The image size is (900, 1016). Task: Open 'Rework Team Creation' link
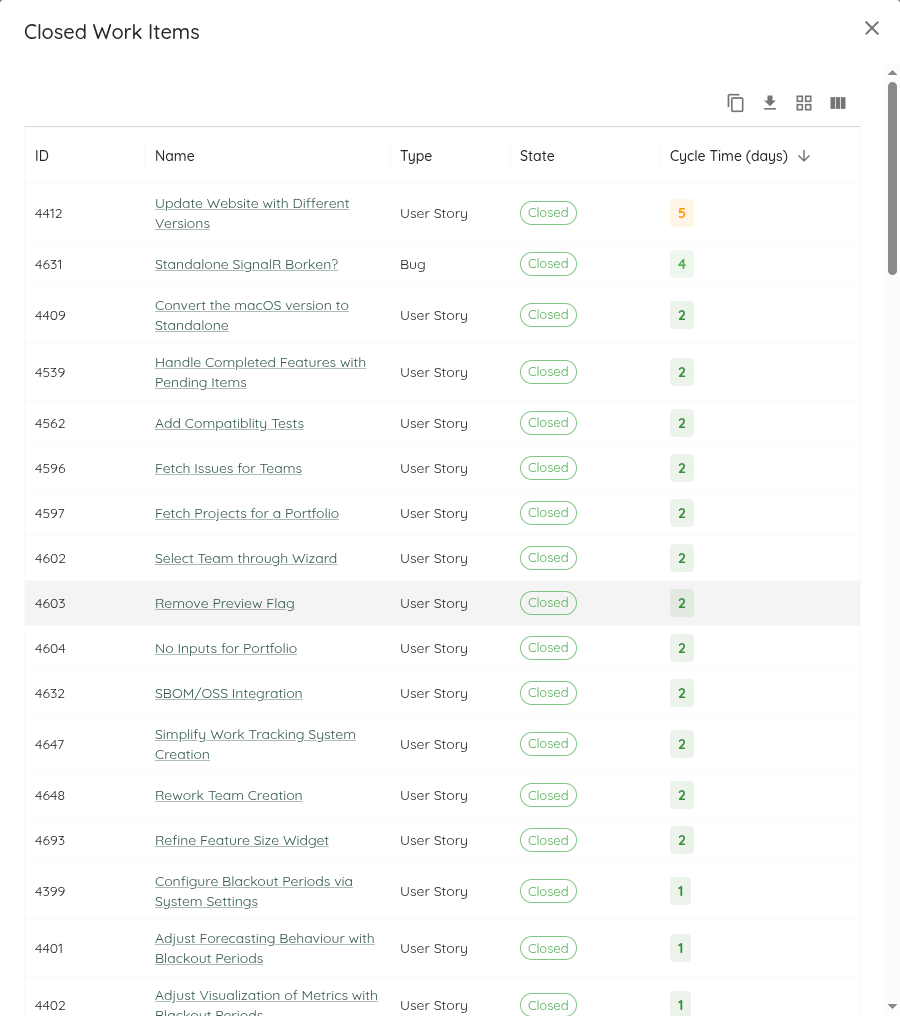[x=228, y=796]
